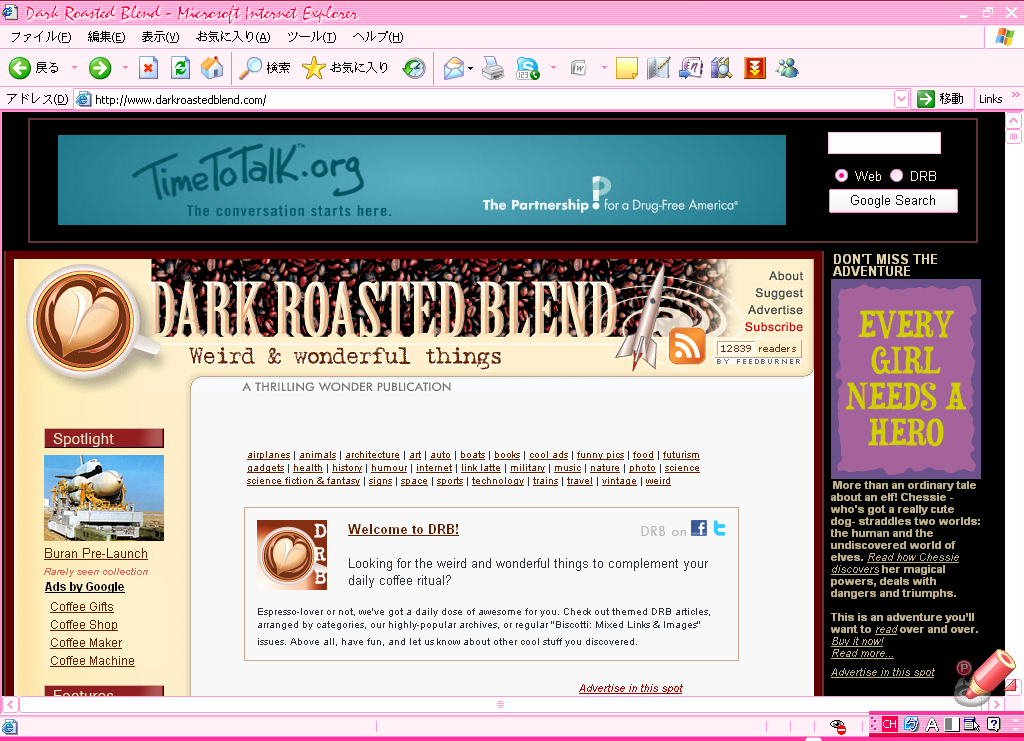Go back with the green Back arrow

point(20,68)
